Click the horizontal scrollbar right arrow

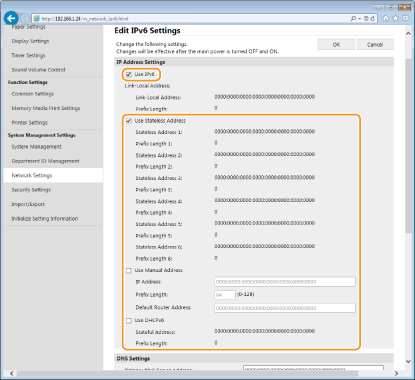click(x=396, y=373)
